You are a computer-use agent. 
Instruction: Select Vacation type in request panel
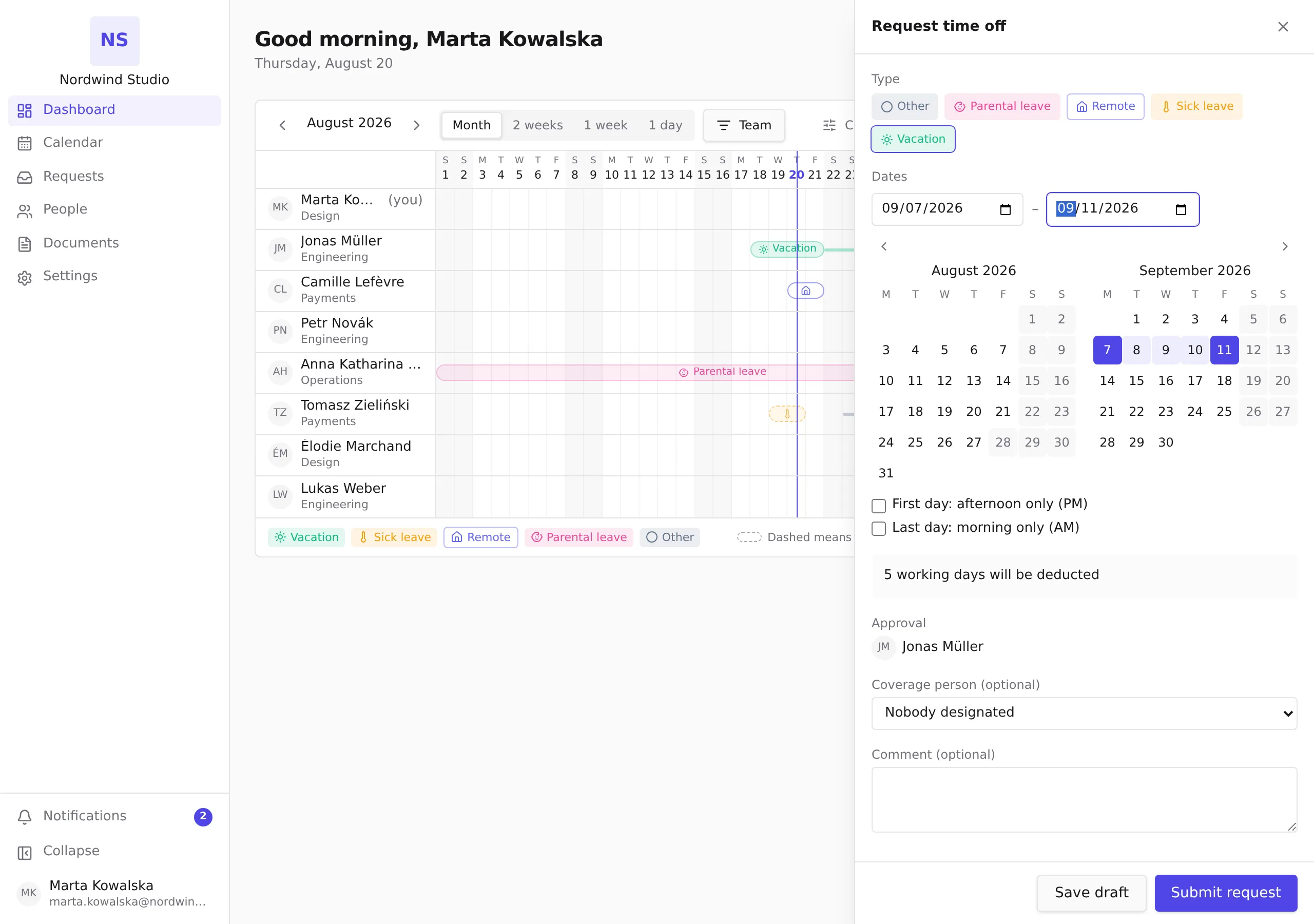913,139
